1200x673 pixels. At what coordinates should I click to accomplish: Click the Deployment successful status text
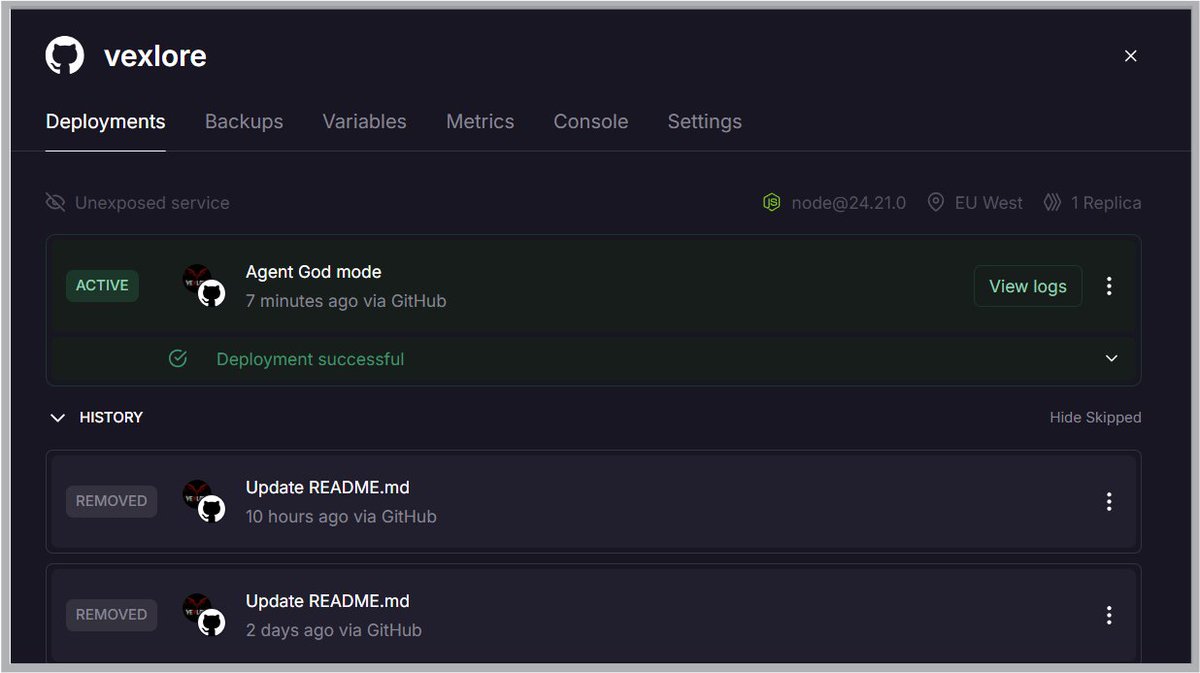[x=310, y=359]
